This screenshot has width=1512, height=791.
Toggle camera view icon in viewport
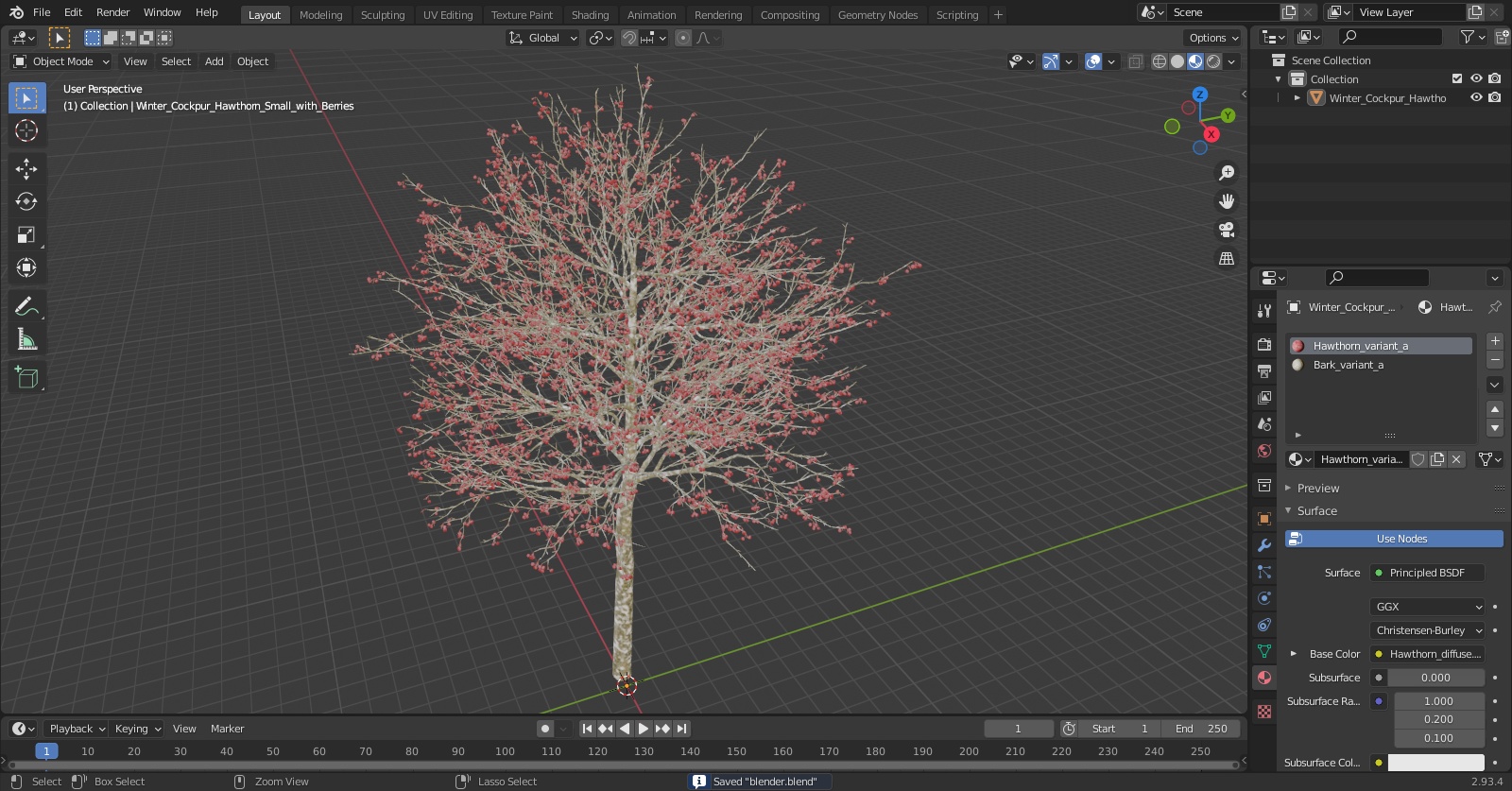coord(1227,230)
